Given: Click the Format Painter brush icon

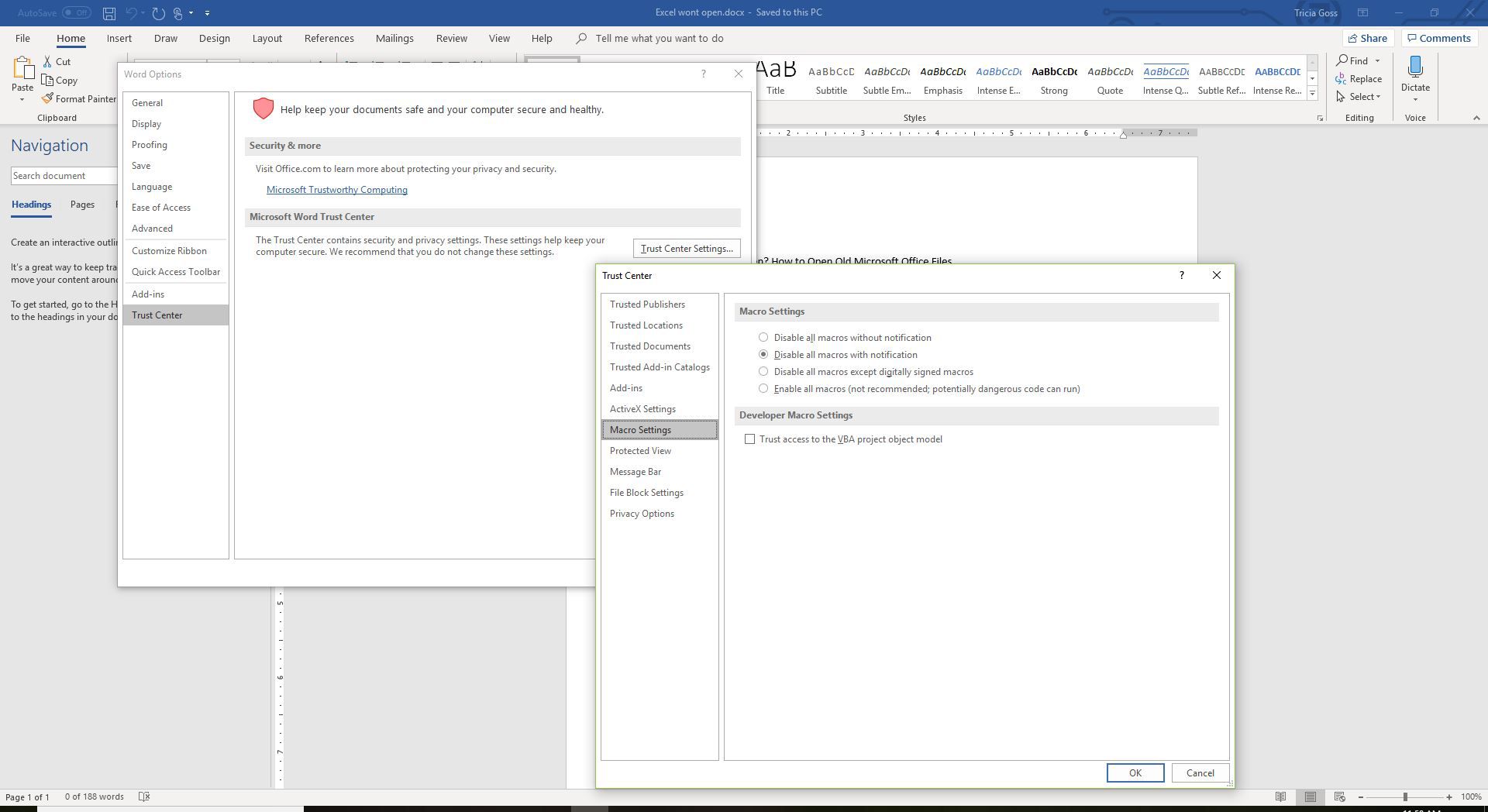Looking at the screenshot, I should click(47, 98).
